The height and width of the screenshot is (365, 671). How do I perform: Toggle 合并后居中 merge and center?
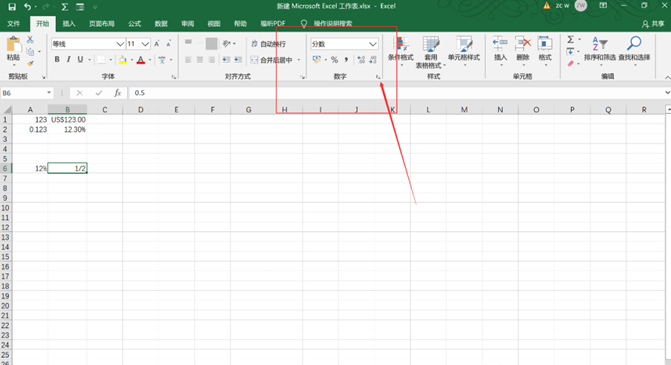(x=271, y=60)
